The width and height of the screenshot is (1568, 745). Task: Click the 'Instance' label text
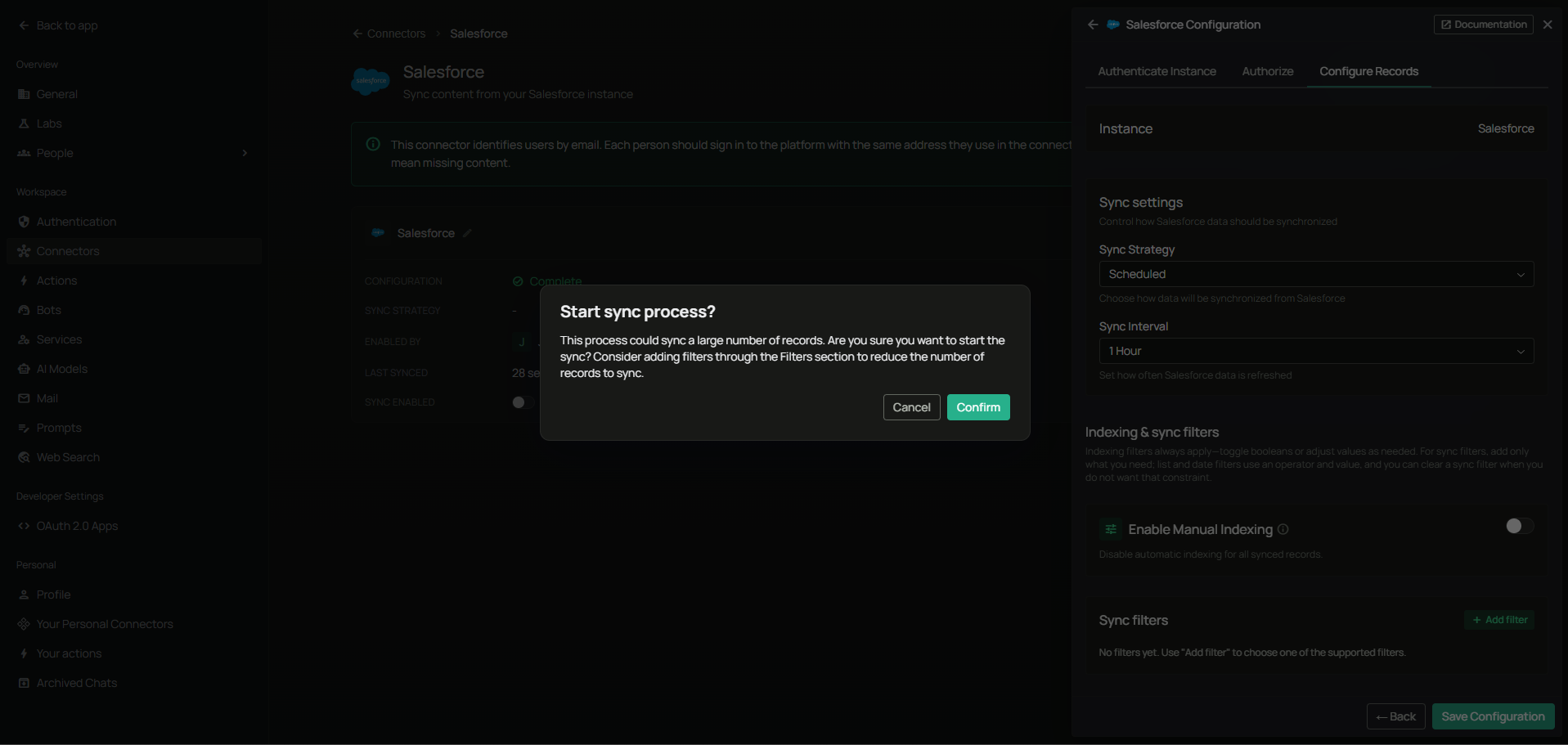[1125, 128]
